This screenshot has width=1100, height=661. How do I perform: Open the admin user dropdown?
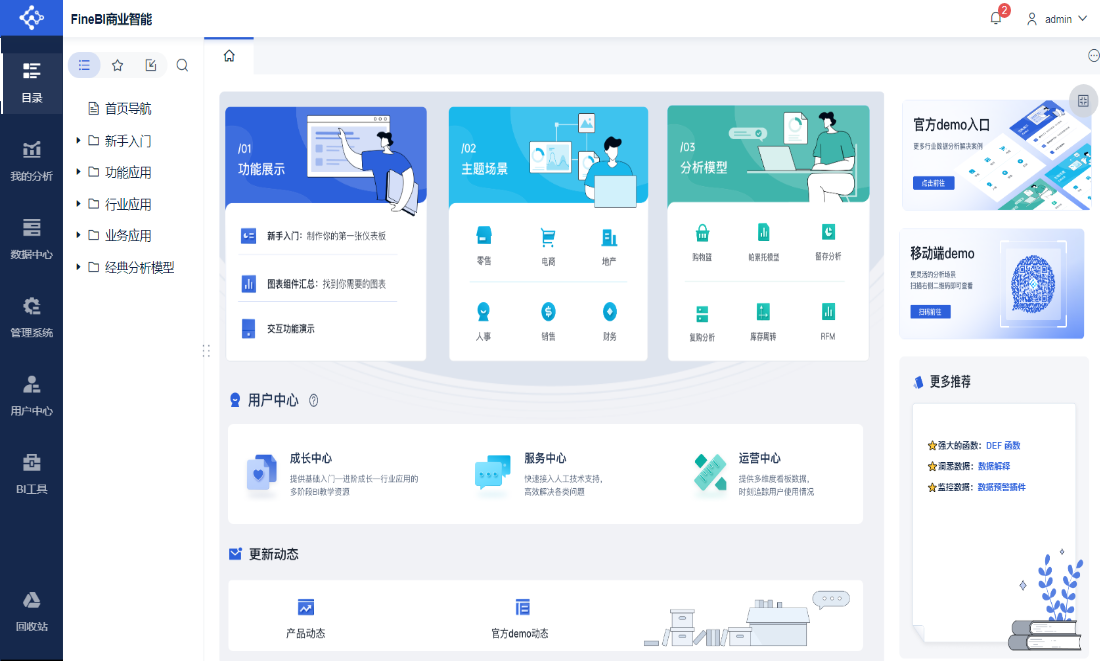(1057, 19)
